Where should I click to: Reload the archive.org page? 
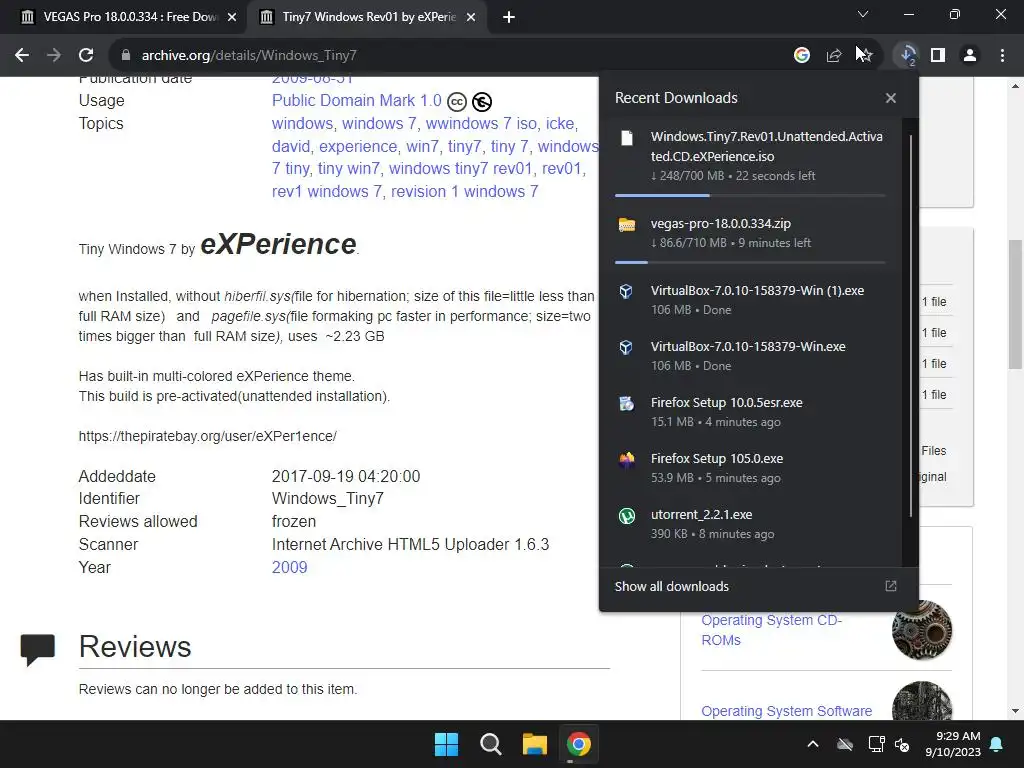[x=86, y=56]
